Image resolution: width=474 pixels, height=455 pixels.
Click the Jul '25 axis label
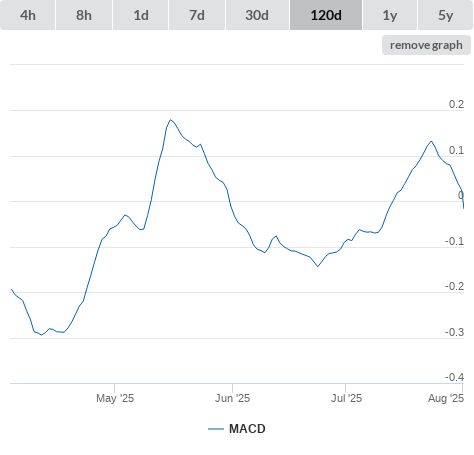346,398
